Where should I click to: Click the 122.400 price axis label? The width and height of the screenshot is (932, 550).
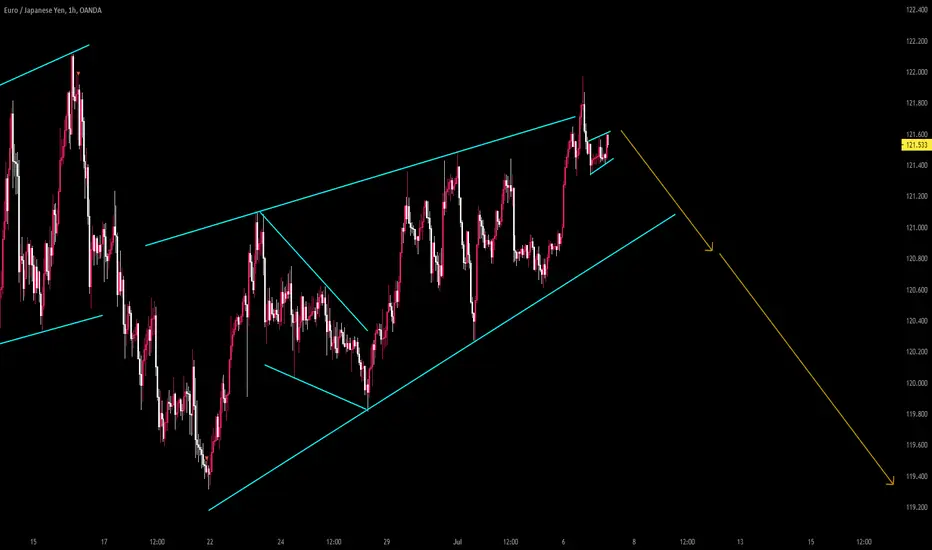(916, 10)
